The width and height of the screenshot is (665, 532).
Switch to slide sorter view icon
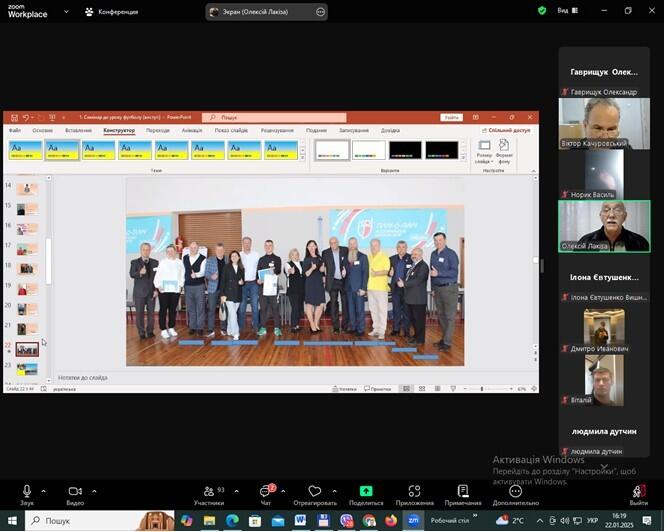(x=422, y=389)
